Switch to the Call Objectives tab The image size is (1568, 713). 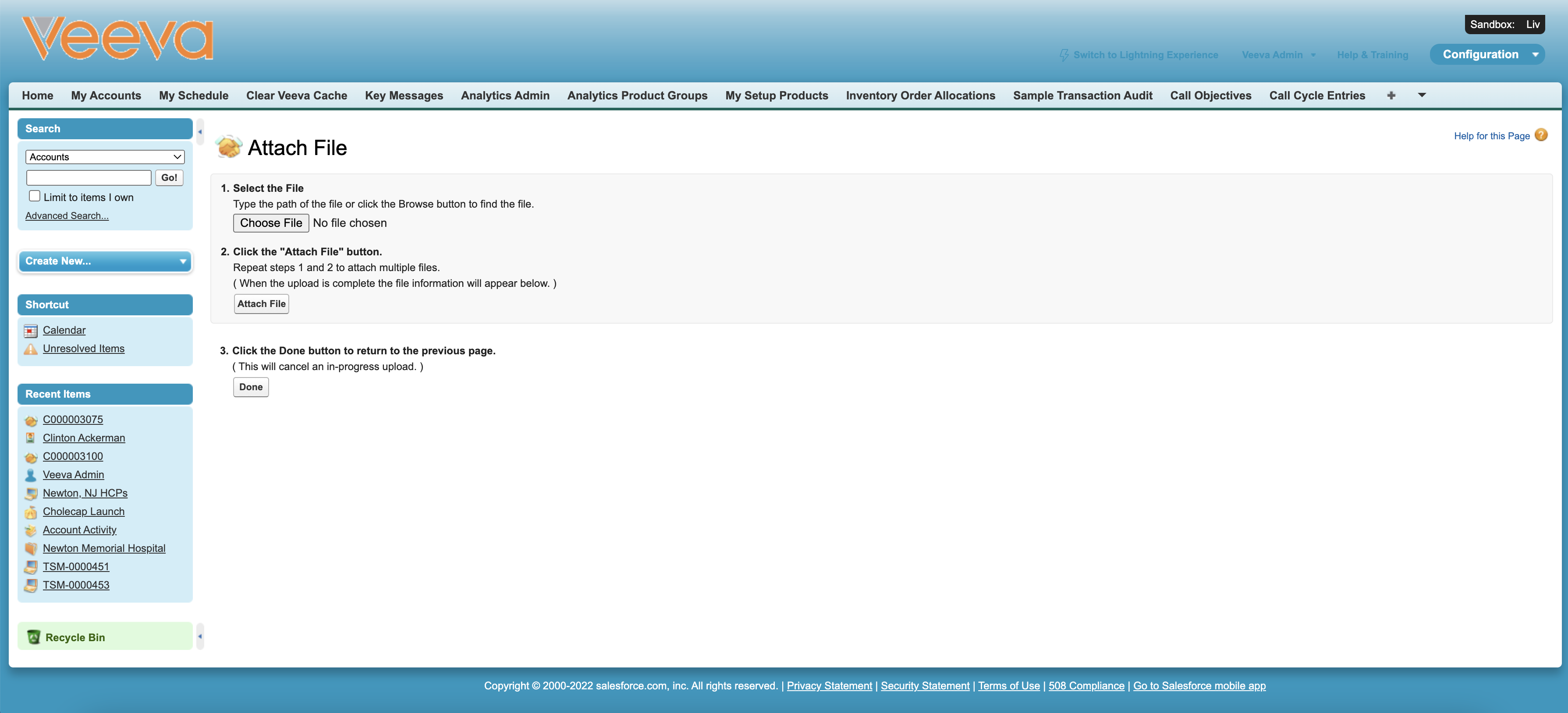pos(1210,95)
